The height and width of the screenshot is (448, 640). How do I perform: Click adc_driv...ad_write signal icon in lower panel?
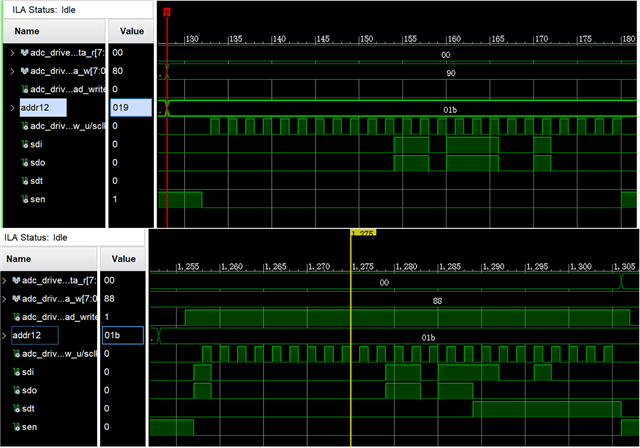17,317
